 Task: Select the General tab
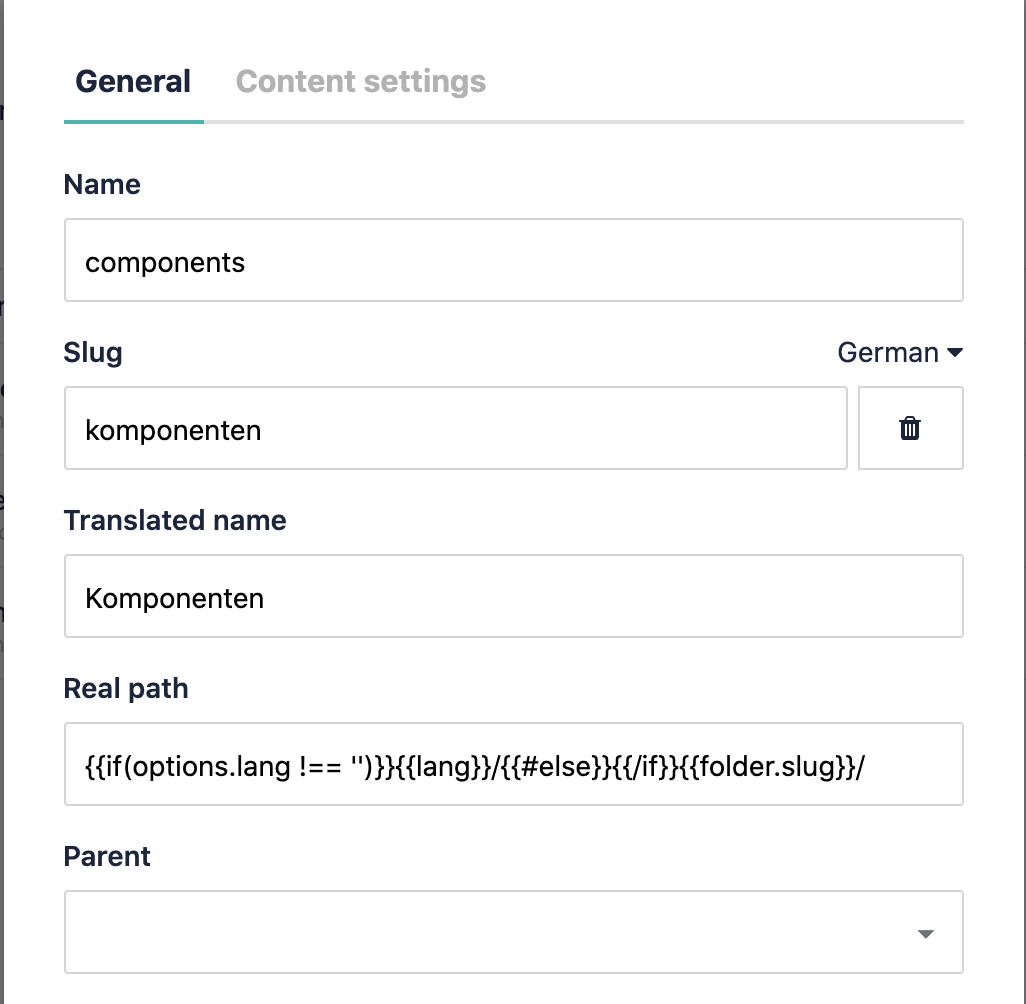click(x=133, y=81)
